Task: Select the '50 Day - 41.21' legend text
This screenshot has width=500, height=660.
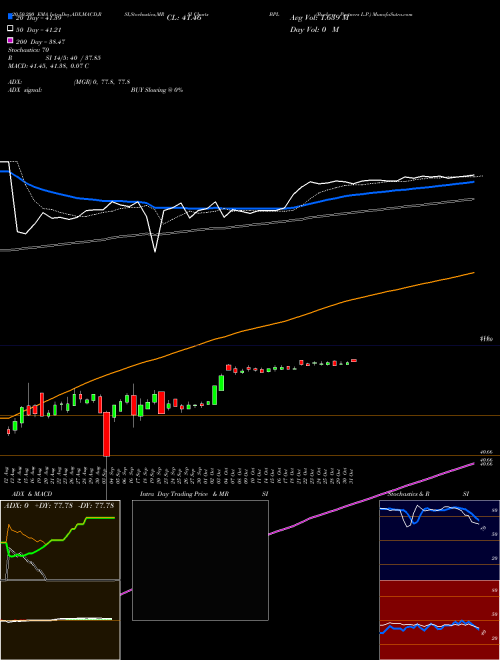Action: coord(39,30)
